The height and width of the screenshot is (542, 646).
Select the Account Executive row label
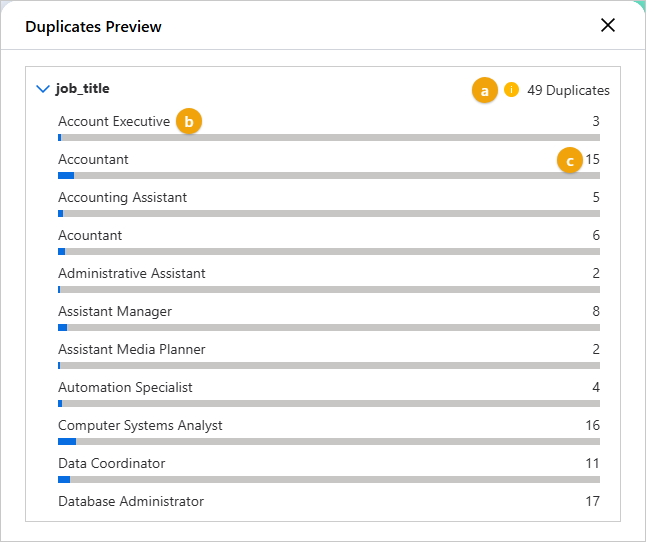tap(114, 121)
